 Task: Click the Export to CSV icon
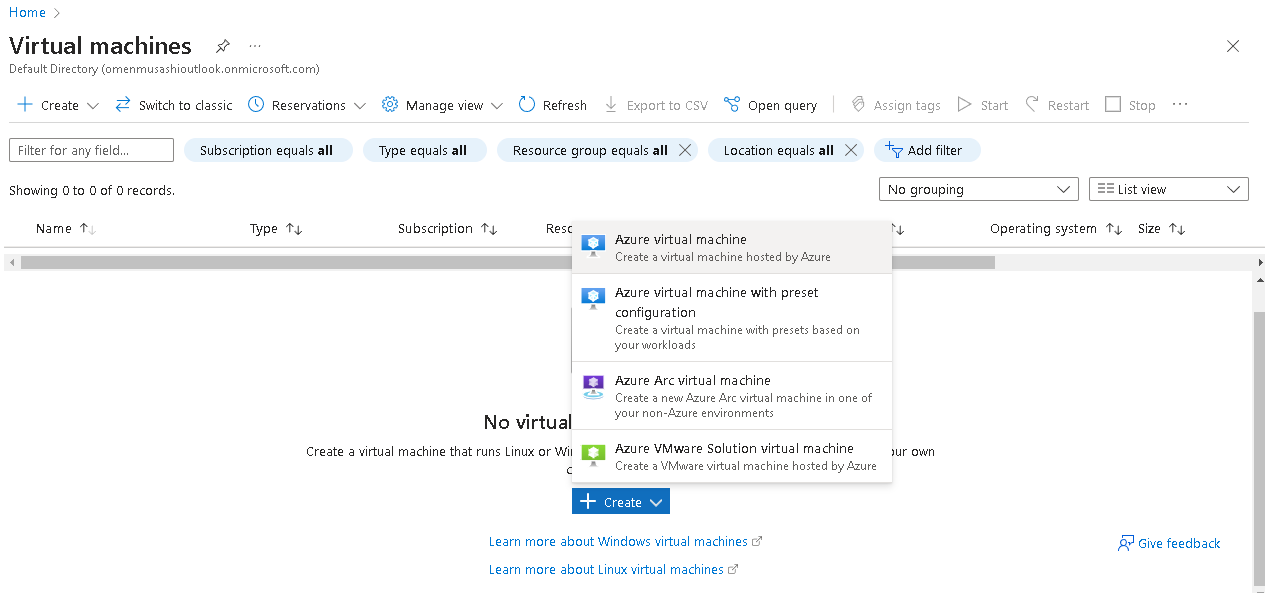point(612,104)
